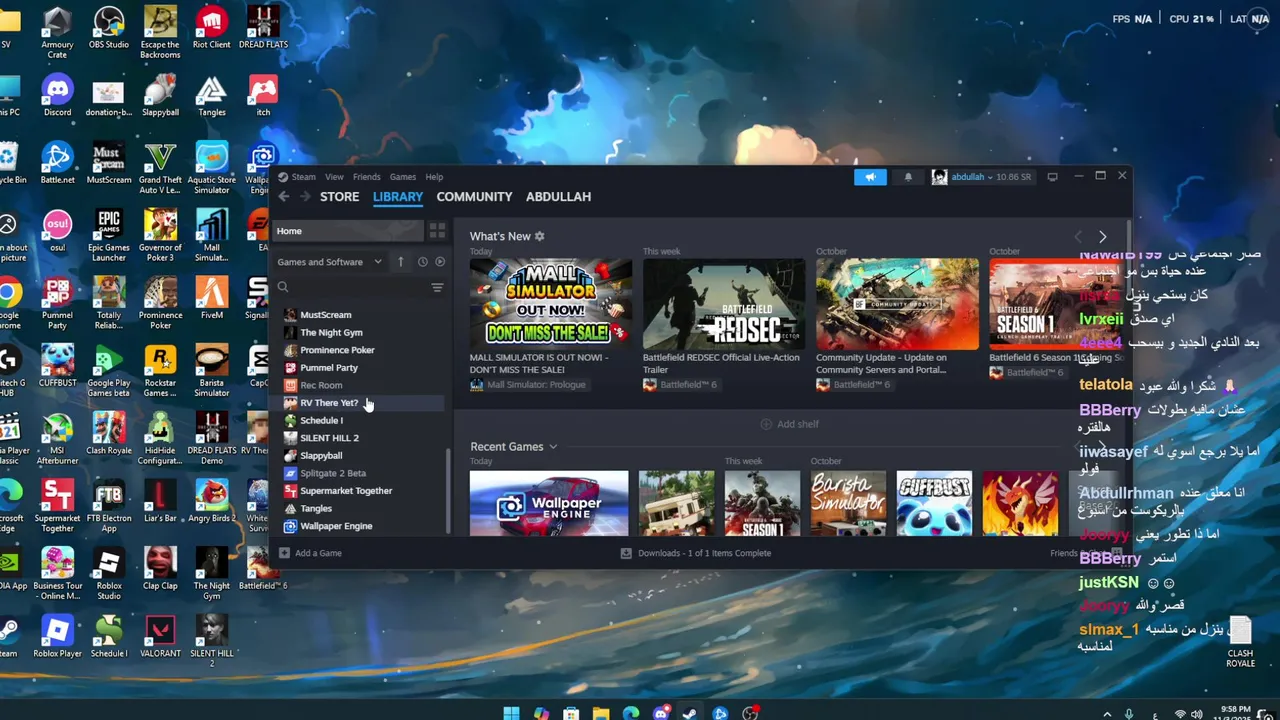This screenshot has height=720, width=1280.
Task: Click the game list scrollbar
Action: [448, 490]
